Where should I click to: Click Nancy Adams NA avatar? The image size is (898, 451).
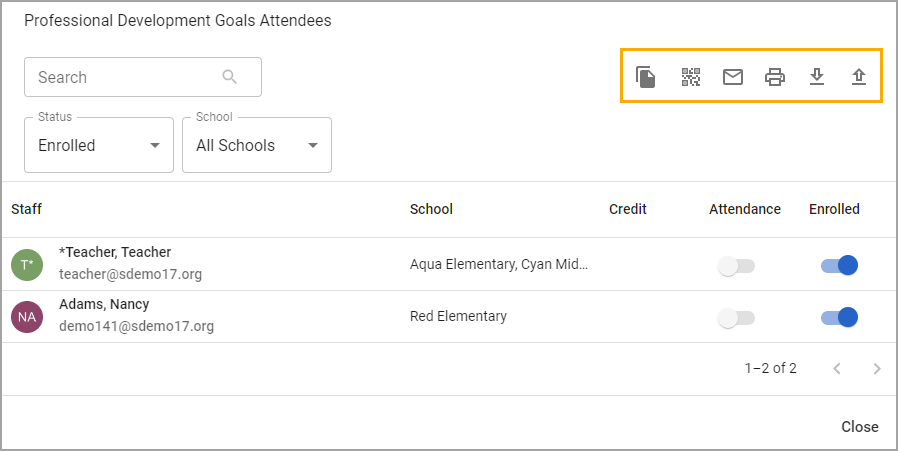pyautogui.click(x=27, y=317)
